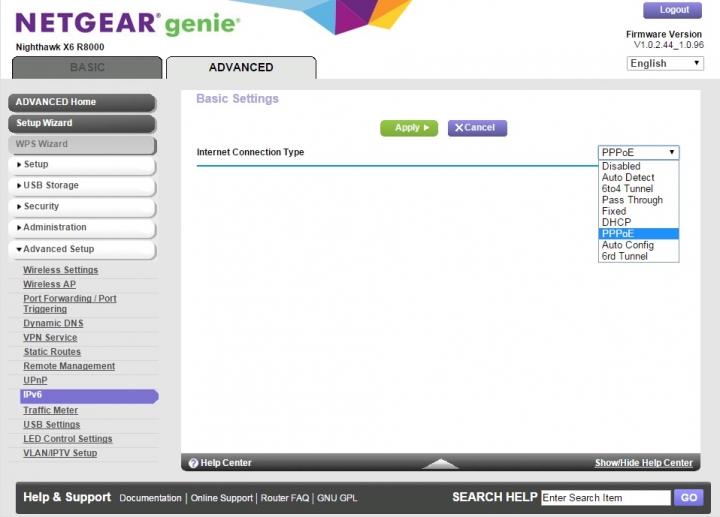720x517 pixels.
Task: Click the Firmware Version V1.0.2.44_1.0.96 text
Action: tap(664, 39)
